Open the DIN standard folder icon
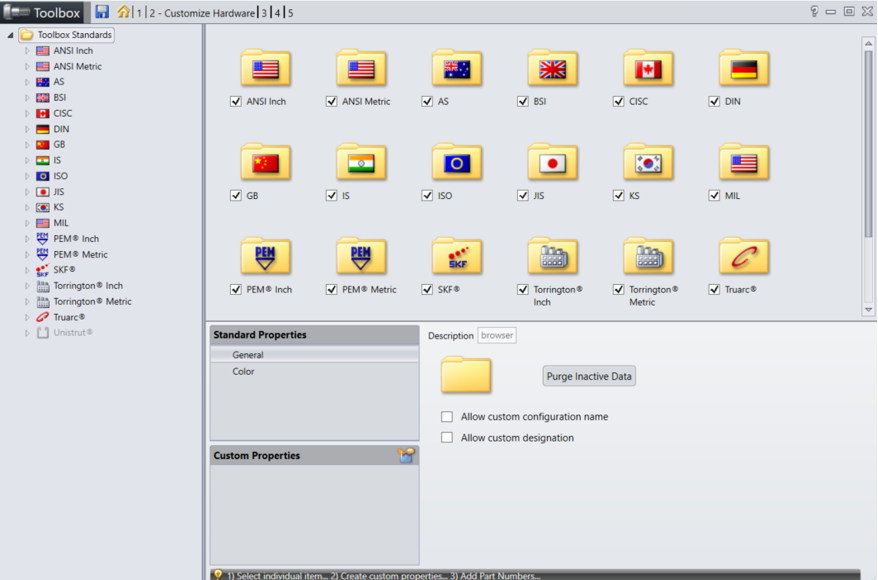This screenshot has height=580, width=878. [x=743, y=69]
